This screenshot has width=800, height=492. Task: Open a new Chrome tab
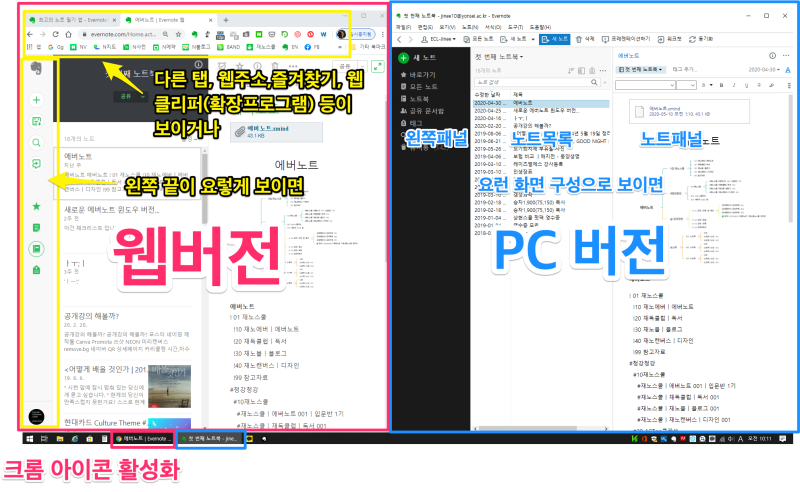[x=226, y=20]
